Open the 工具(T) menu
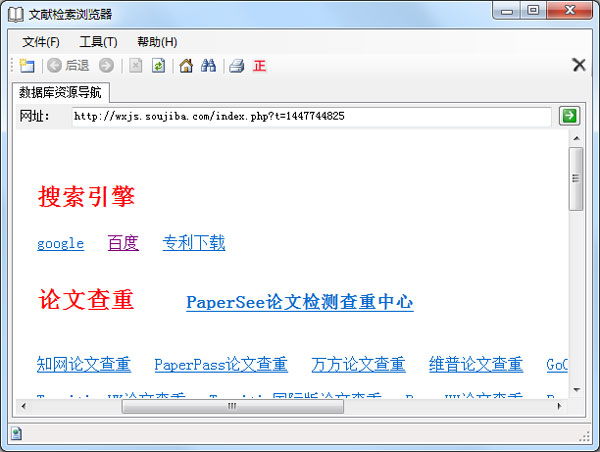 pyautogui.click(x=98, y=42)
